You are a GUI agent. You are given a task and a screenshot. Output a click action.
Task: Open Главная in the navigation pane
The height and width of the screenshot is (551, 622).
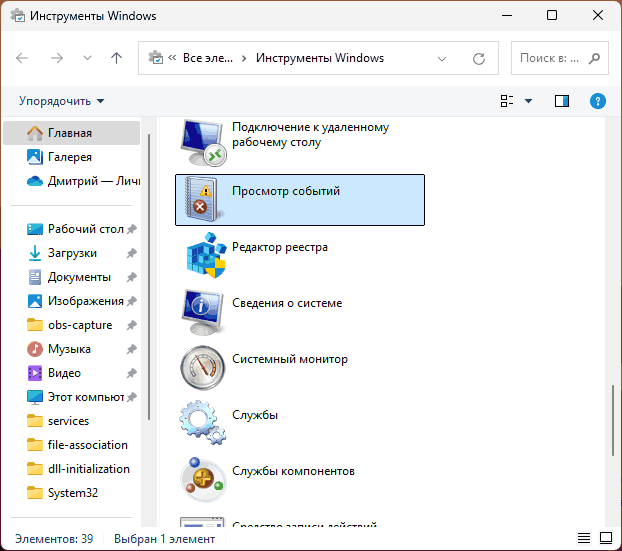click(x=71, y=133)
